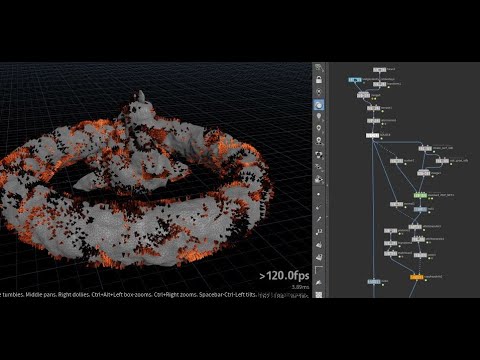The image size is (480, 360).
Task: Select the orange node in the network
Action: [417, 277]
